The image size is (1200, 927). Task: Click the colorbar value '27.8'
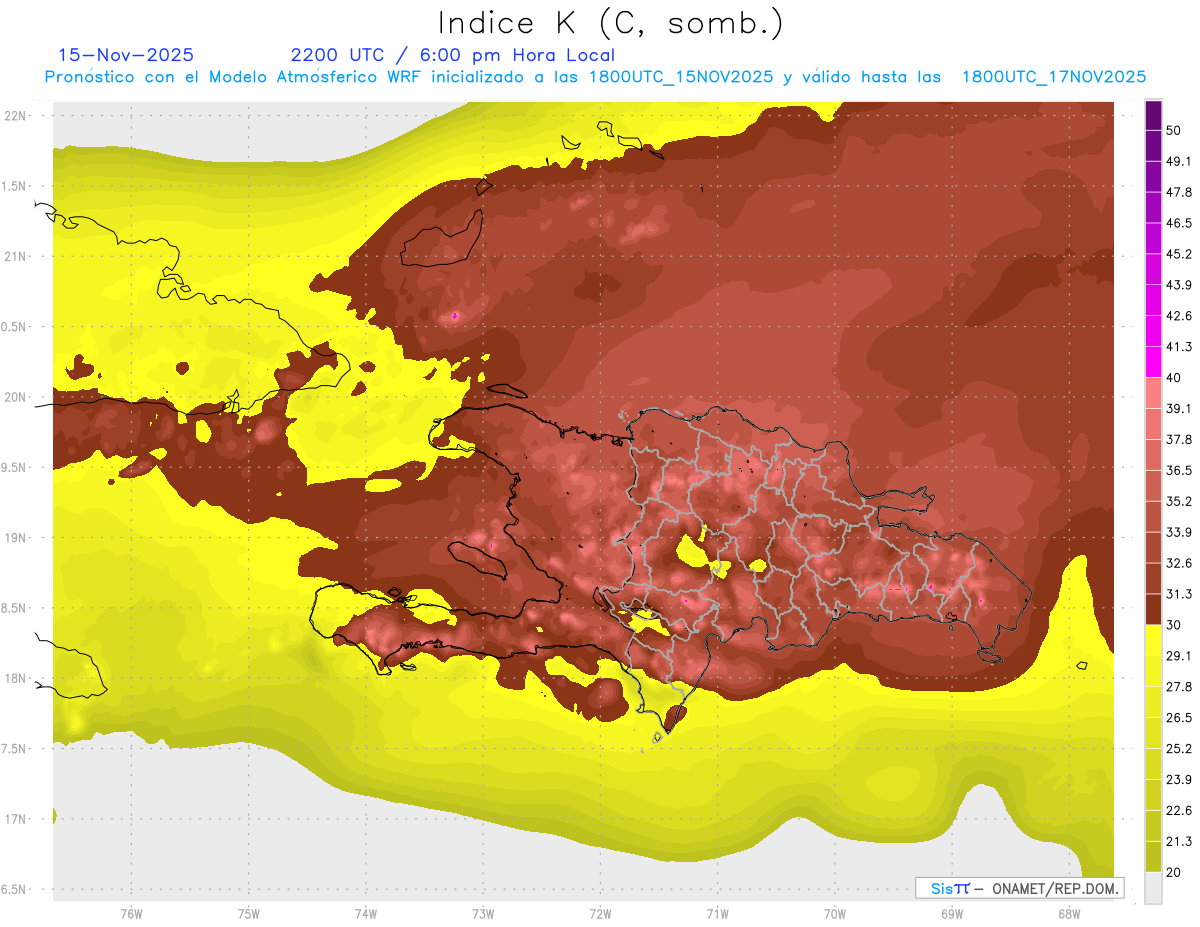pyautogui.click(x=1180, y=687)
